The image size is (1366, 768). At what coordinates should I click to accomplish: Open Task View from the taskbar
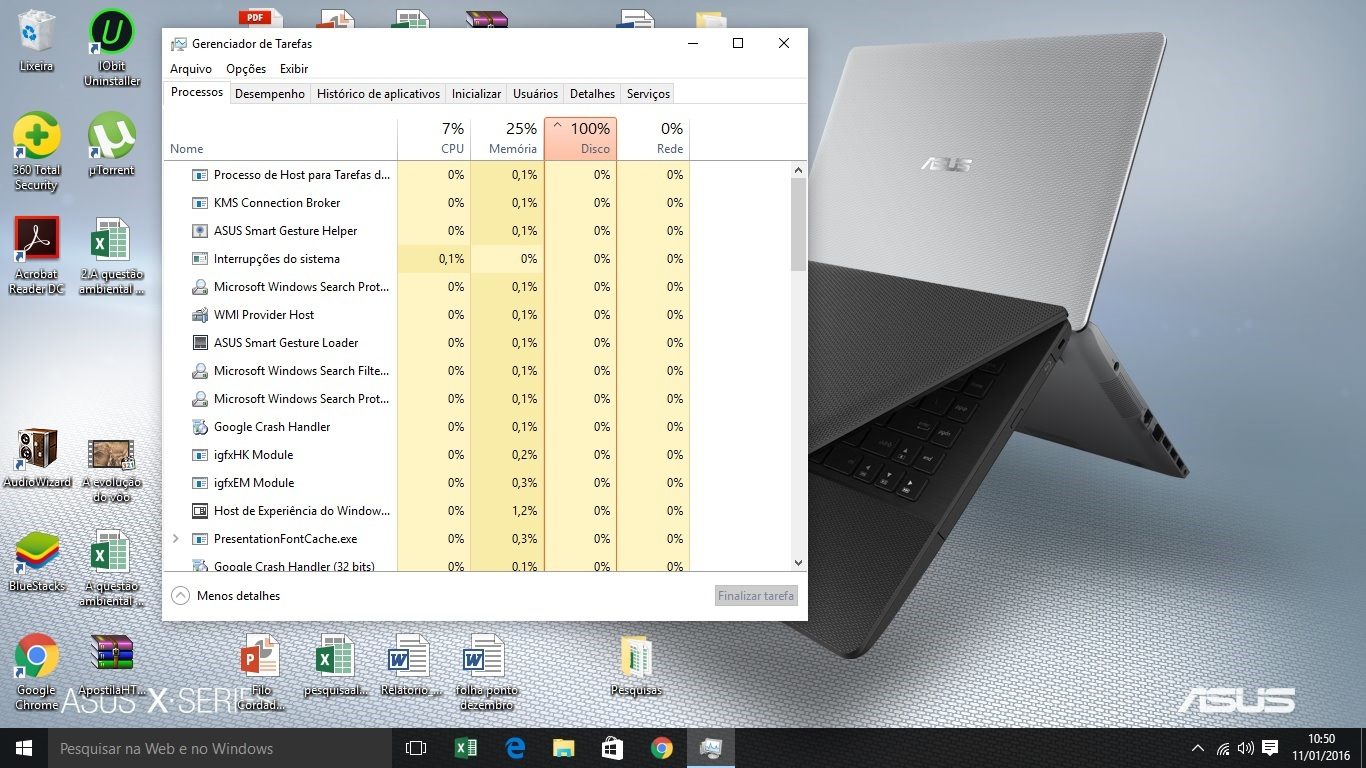pyautogui.click(x=416, y=748)
